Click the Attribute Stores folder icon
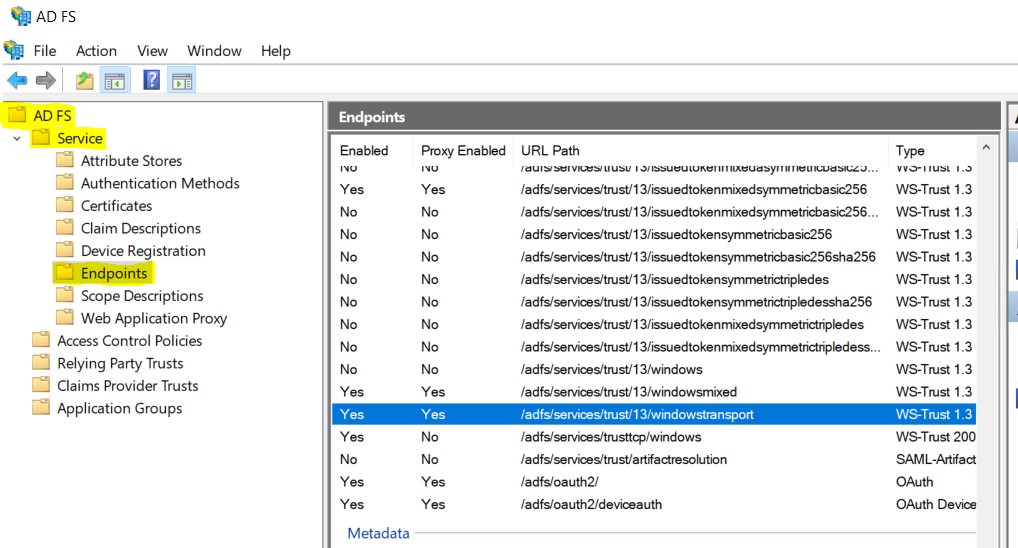 [65, 160]
